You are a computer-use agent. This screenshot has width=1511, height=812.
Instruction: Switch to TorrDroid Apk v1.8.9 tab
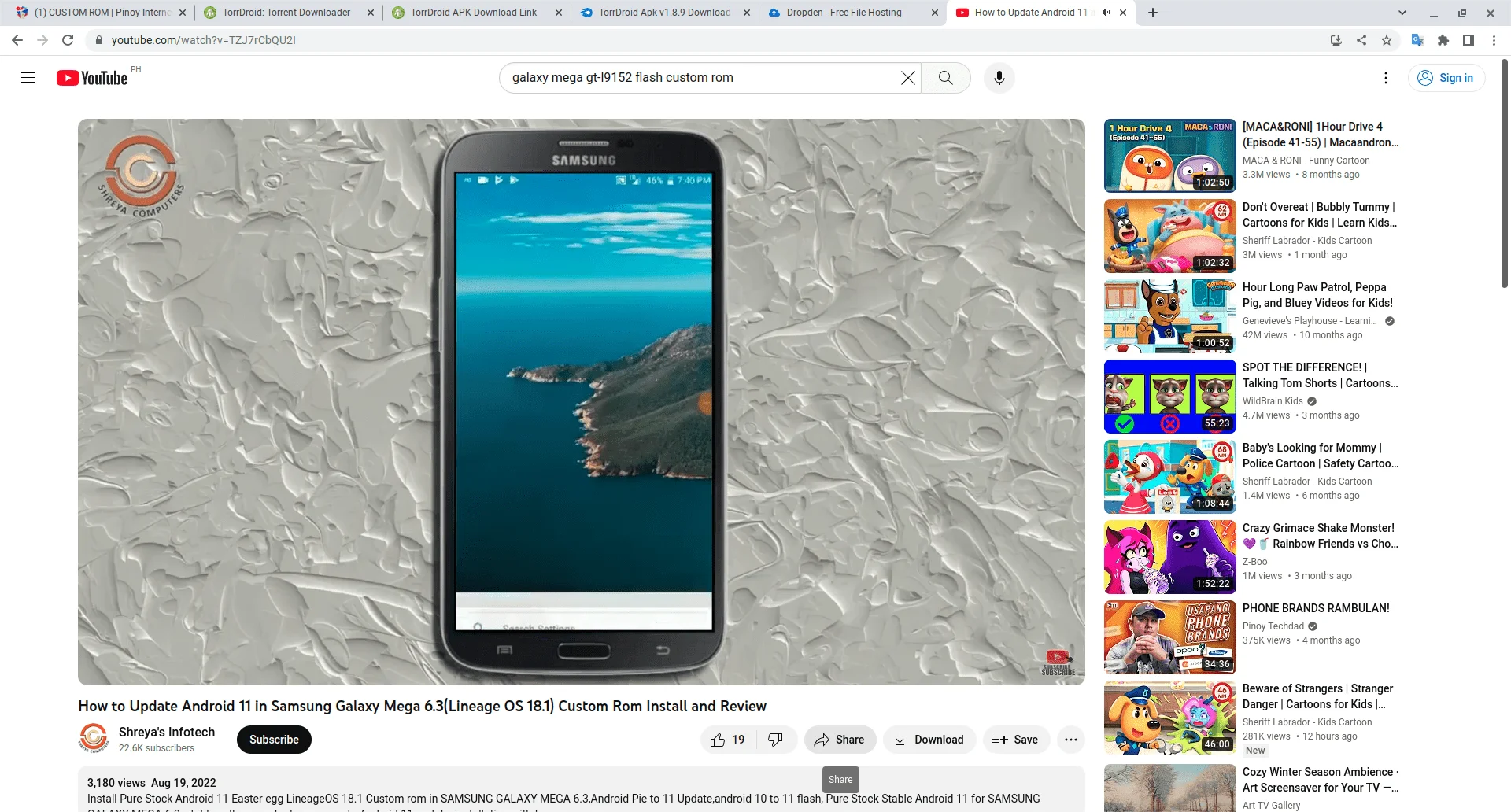[665, 13]
